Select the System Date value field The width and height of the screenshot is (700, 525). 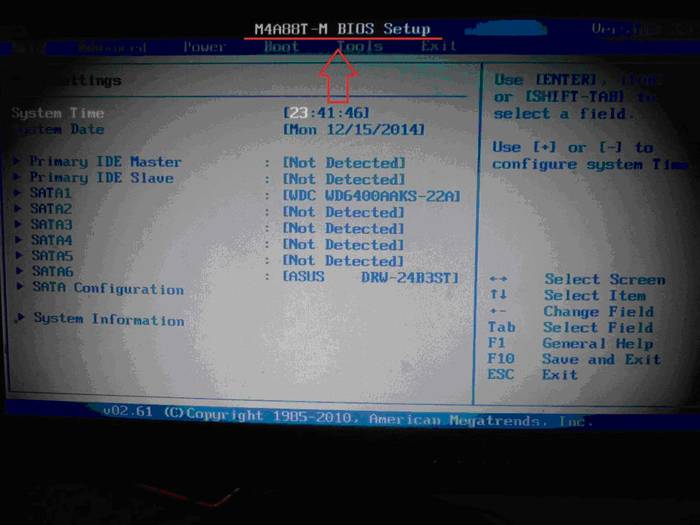pyautogui.click(x=354, y=130)
